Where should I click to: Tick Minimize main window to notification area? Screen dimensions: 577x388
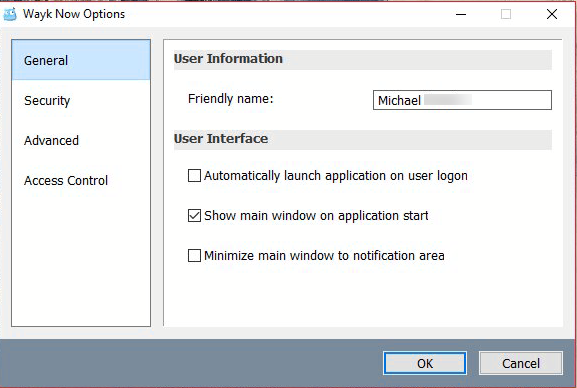click(x=194, y=255)
